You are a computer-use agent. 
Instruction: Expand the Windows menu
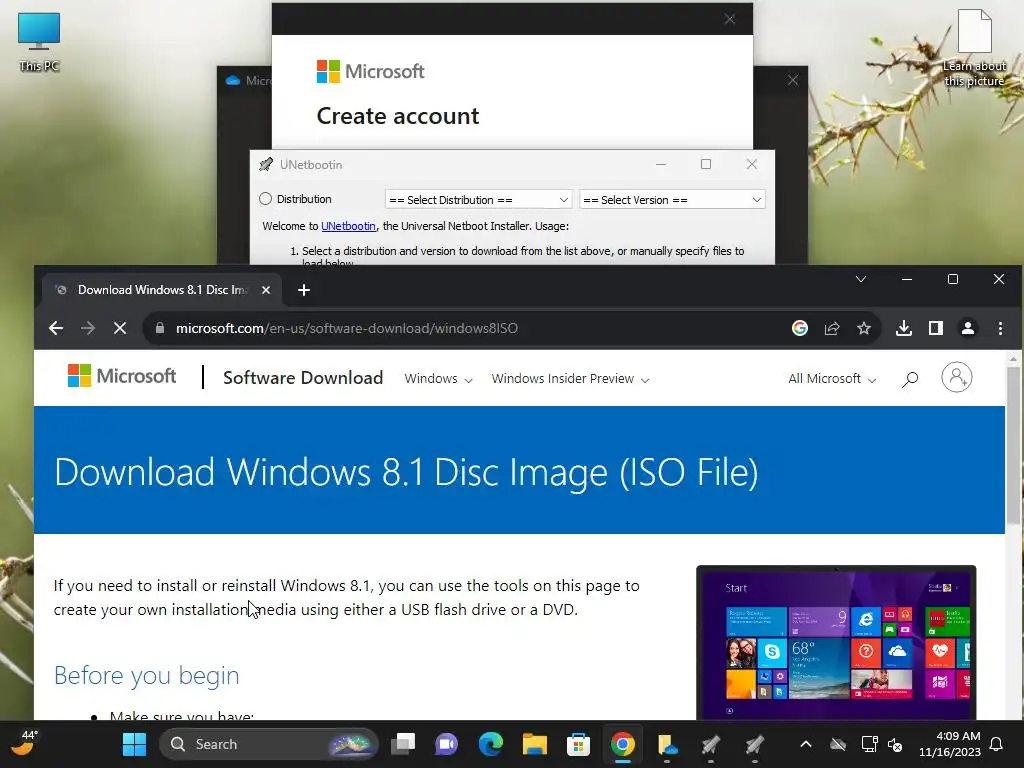(438, 379)
